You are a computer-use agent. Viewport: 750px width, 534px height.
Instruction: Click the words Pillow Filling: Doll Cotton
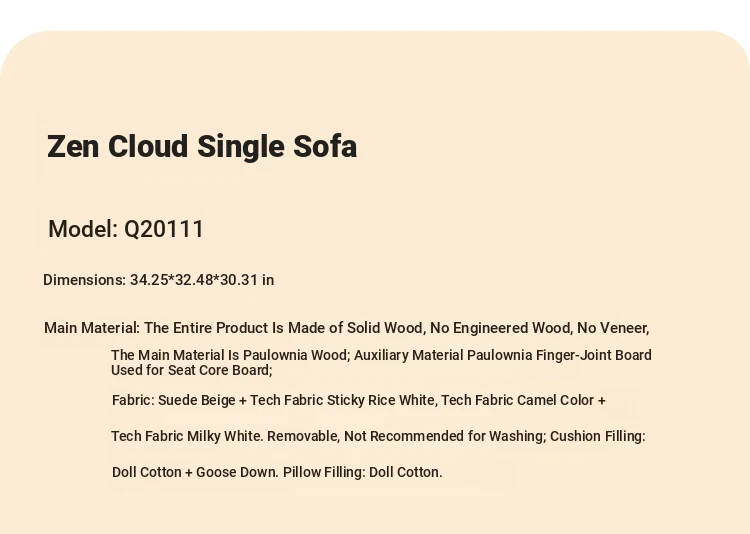362,472
